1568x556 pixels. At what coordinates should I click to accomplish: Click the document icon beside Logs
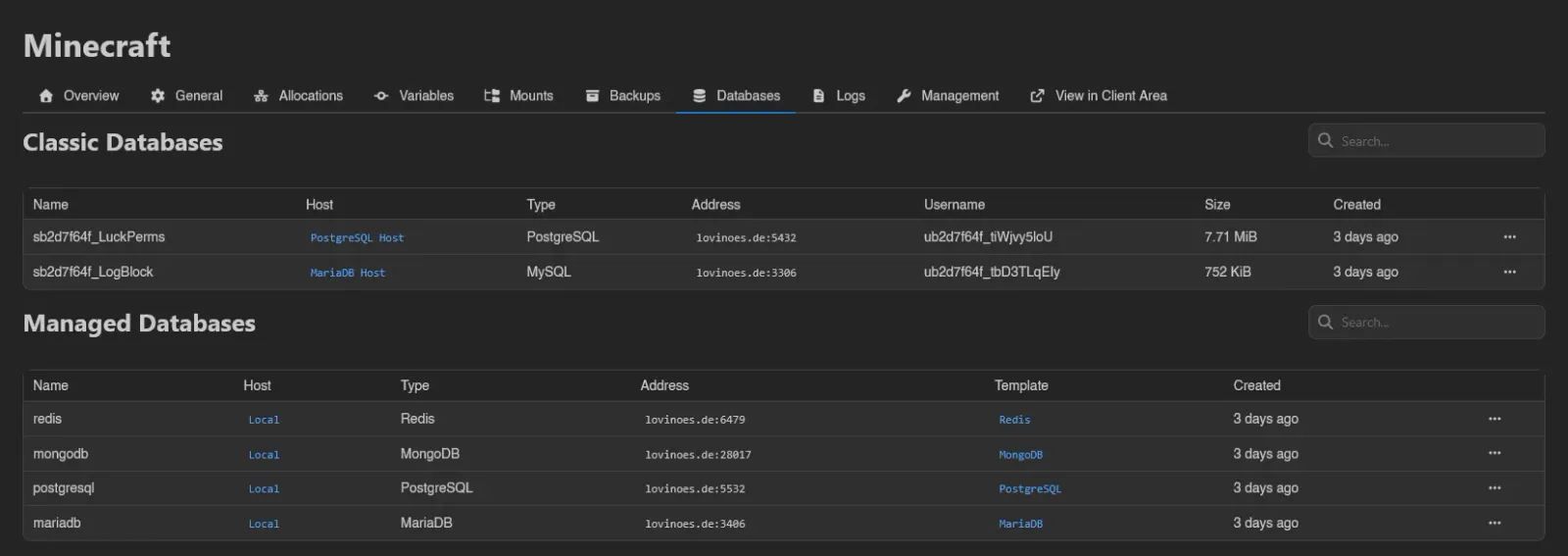pyautogui.click(x=818, y=96)
